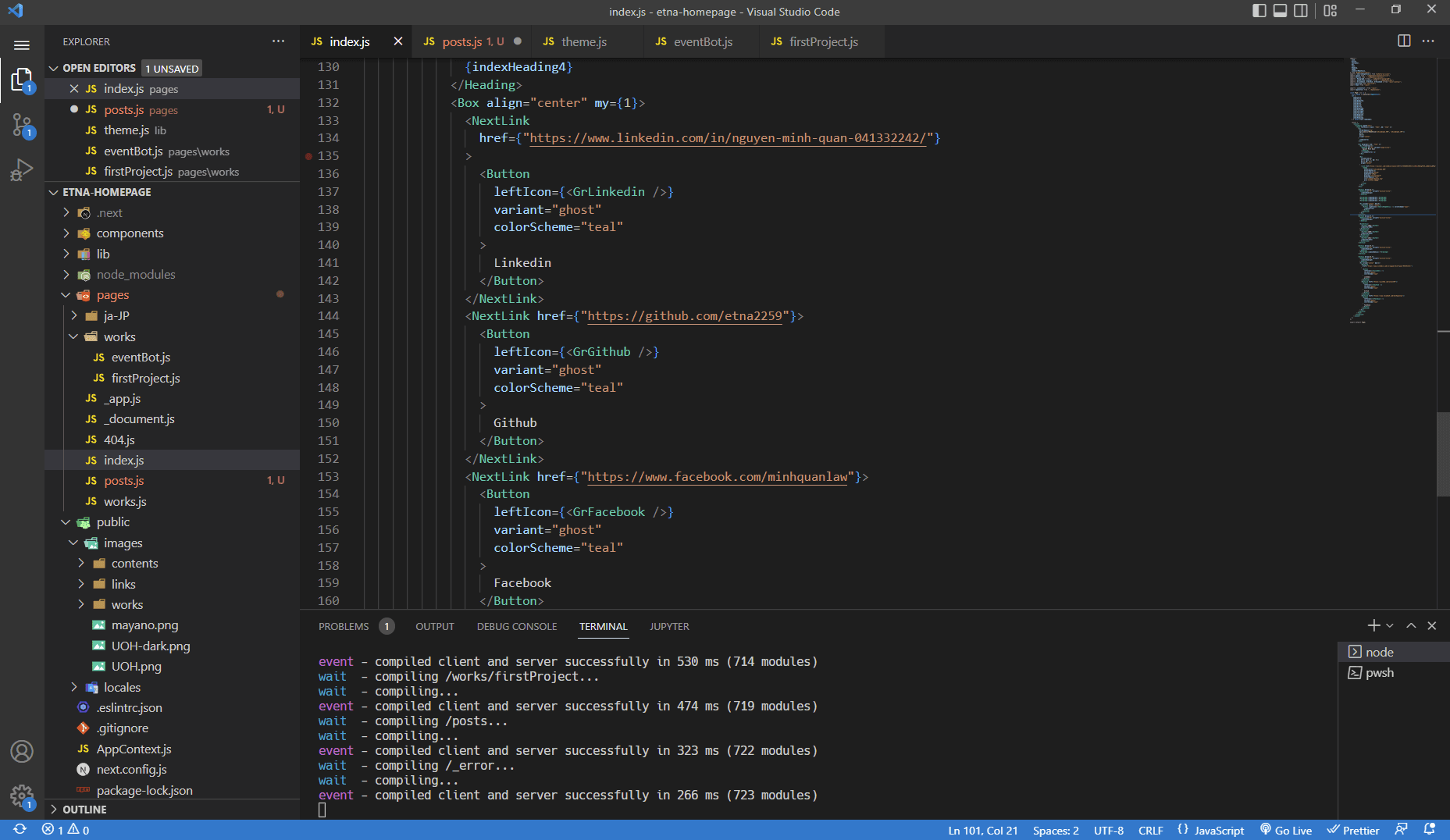Click the Prettier status item
This screenshot has height=840, width=1450.
tap(1353, 830)
